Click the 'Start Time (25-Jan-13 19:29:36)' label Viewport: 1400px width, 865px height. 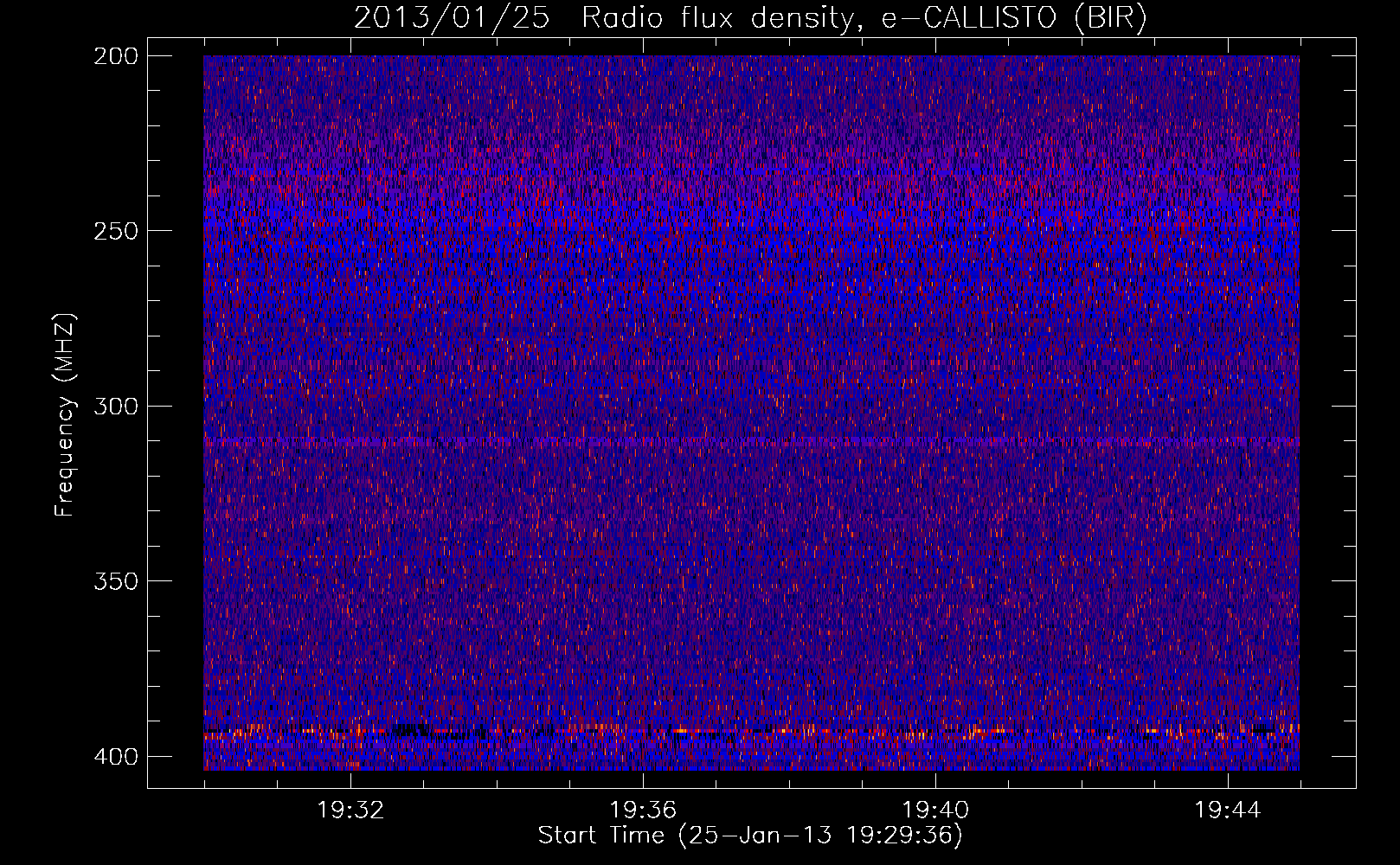click(x=750, y=836)
